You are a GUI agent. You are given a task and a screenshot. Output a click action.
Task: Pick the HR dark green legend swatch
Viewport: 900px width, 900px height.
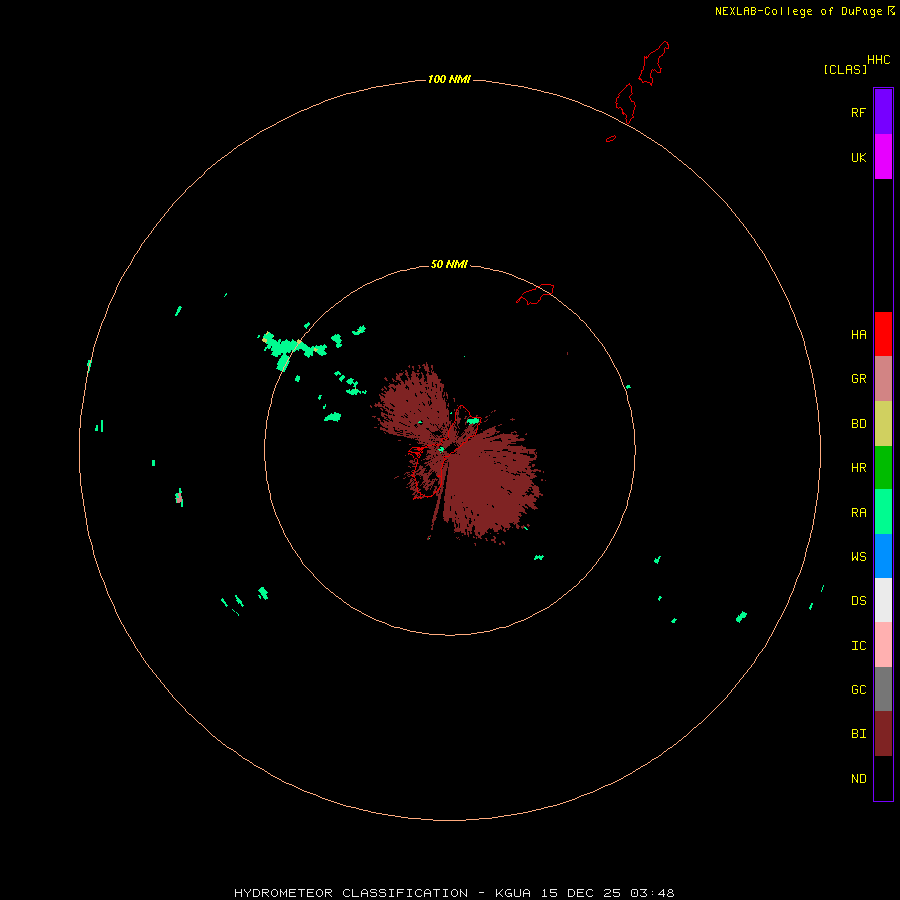point(883,468)
